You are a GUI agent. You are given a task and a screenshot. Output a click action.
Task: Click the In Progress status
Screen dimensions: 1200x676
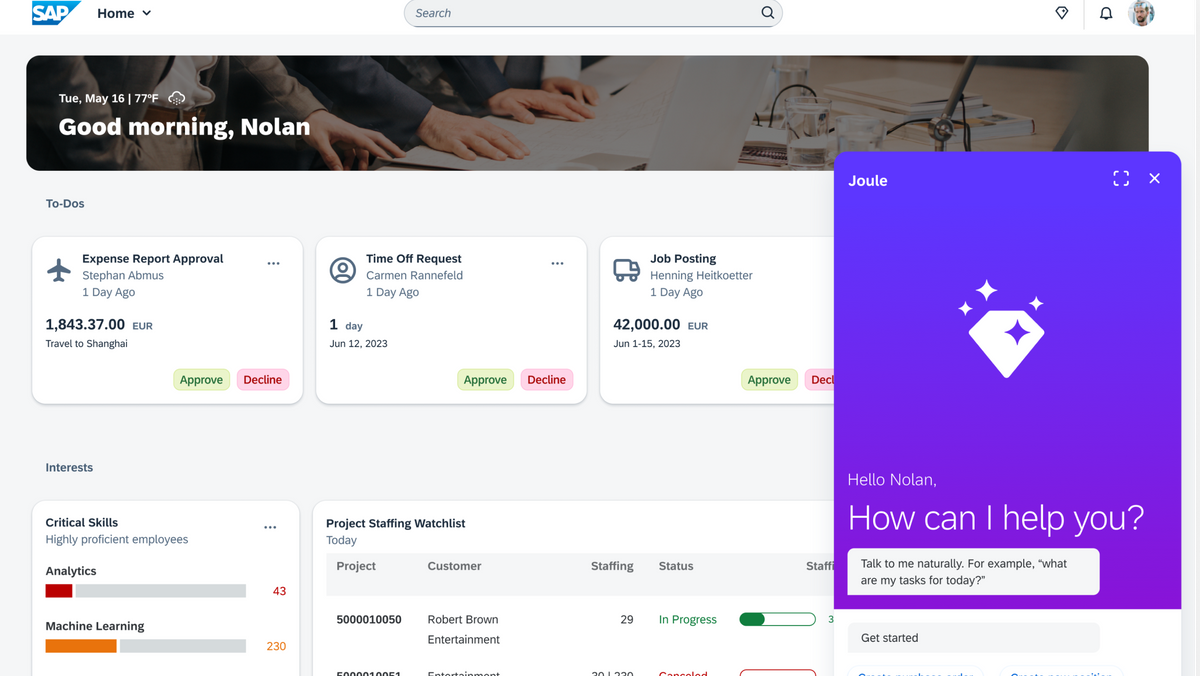(688, 620)
